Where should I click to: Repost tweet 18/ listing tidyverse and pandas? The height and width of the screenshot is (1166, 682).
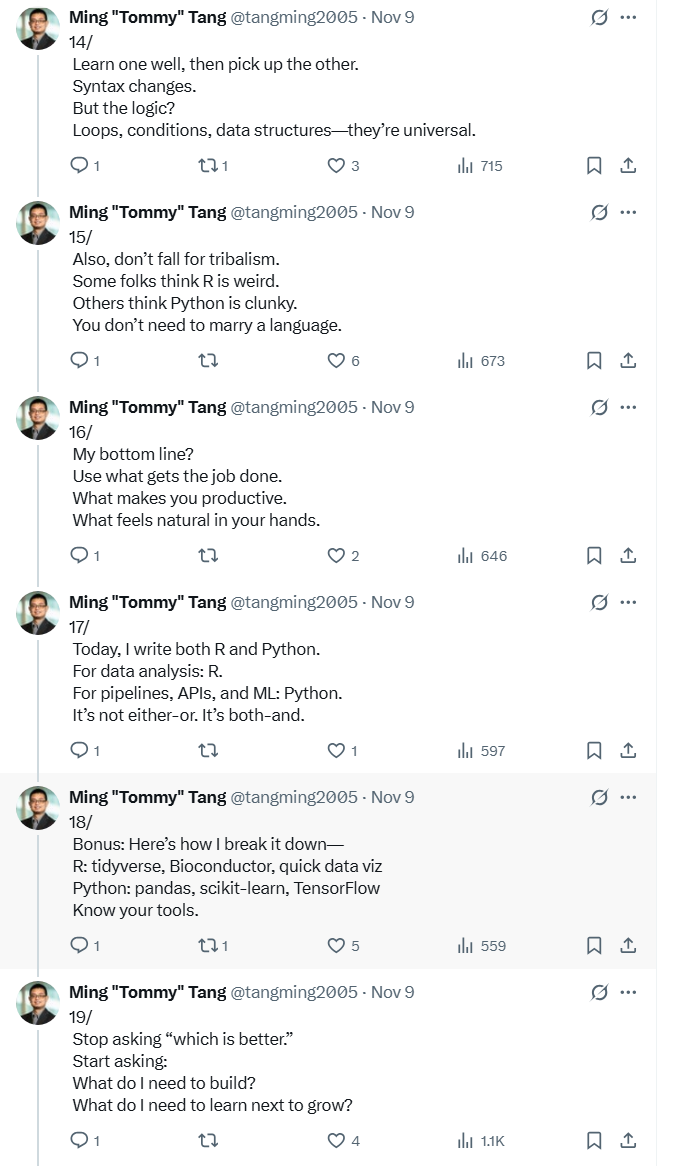pyautogui.click(x=208, y=946)
